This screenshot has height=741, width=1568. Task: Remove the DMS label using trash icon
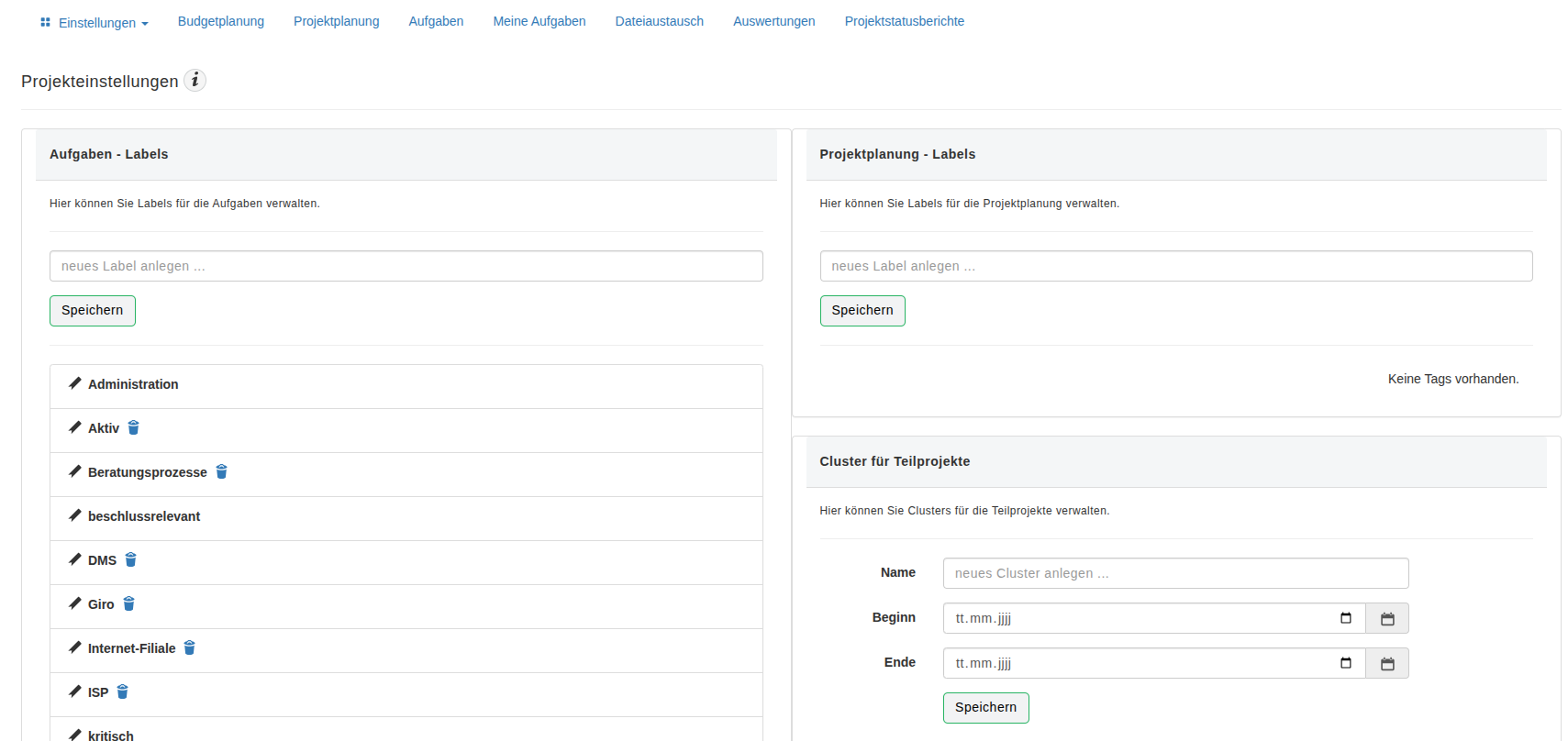[131, 559]
